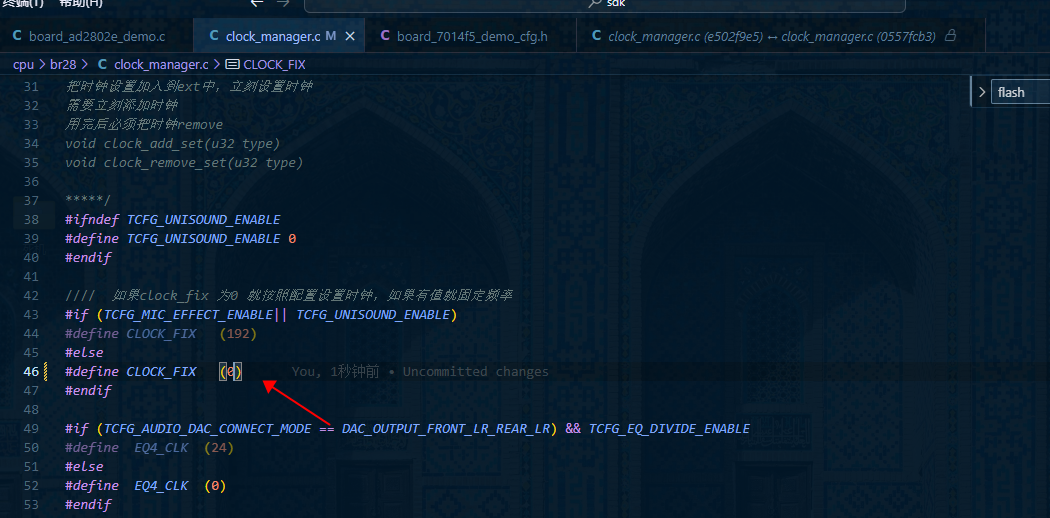
Task: Click the lock icon on diff tab
Action: pos(949,35)
